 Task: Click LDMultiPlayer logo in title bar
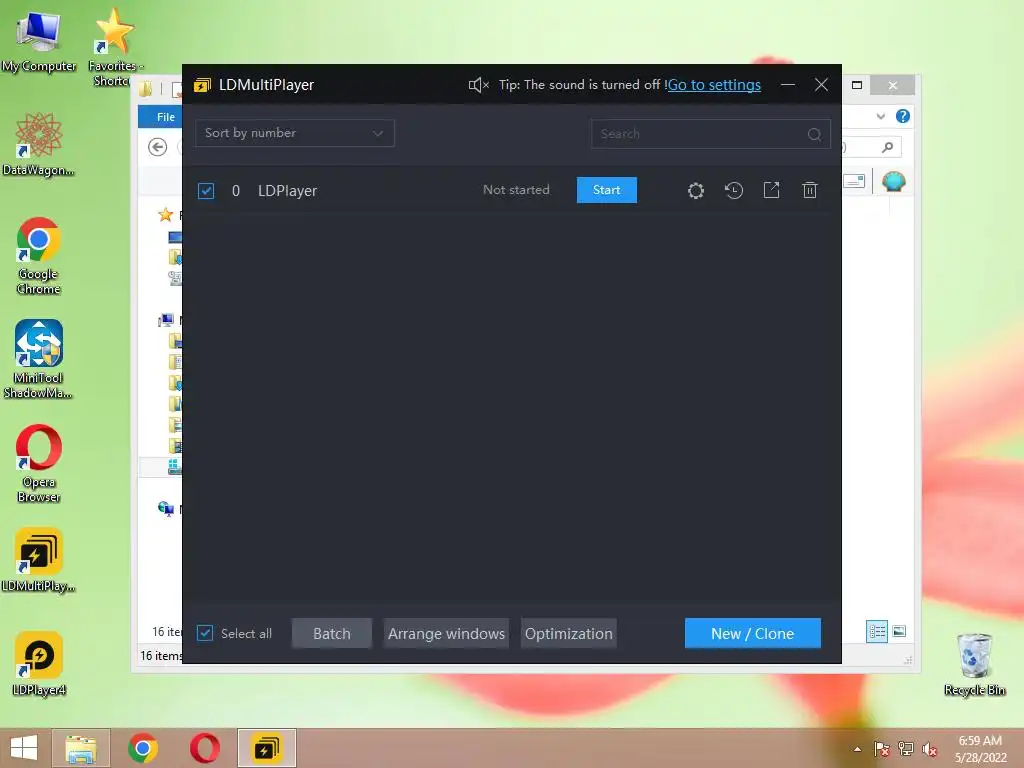(x=202, y=85)
